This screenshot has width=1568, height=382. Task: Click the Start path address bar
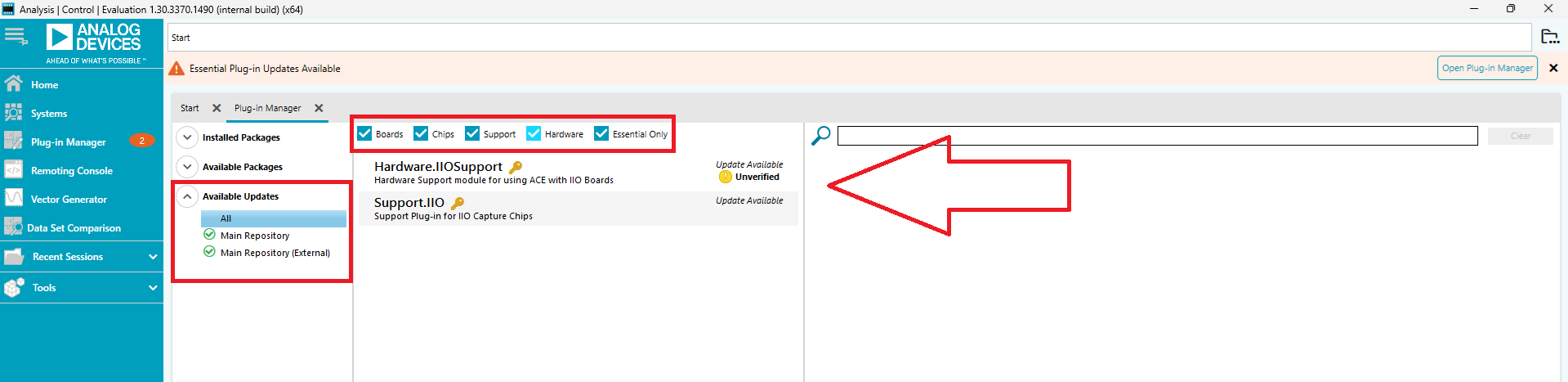(850, 38)
